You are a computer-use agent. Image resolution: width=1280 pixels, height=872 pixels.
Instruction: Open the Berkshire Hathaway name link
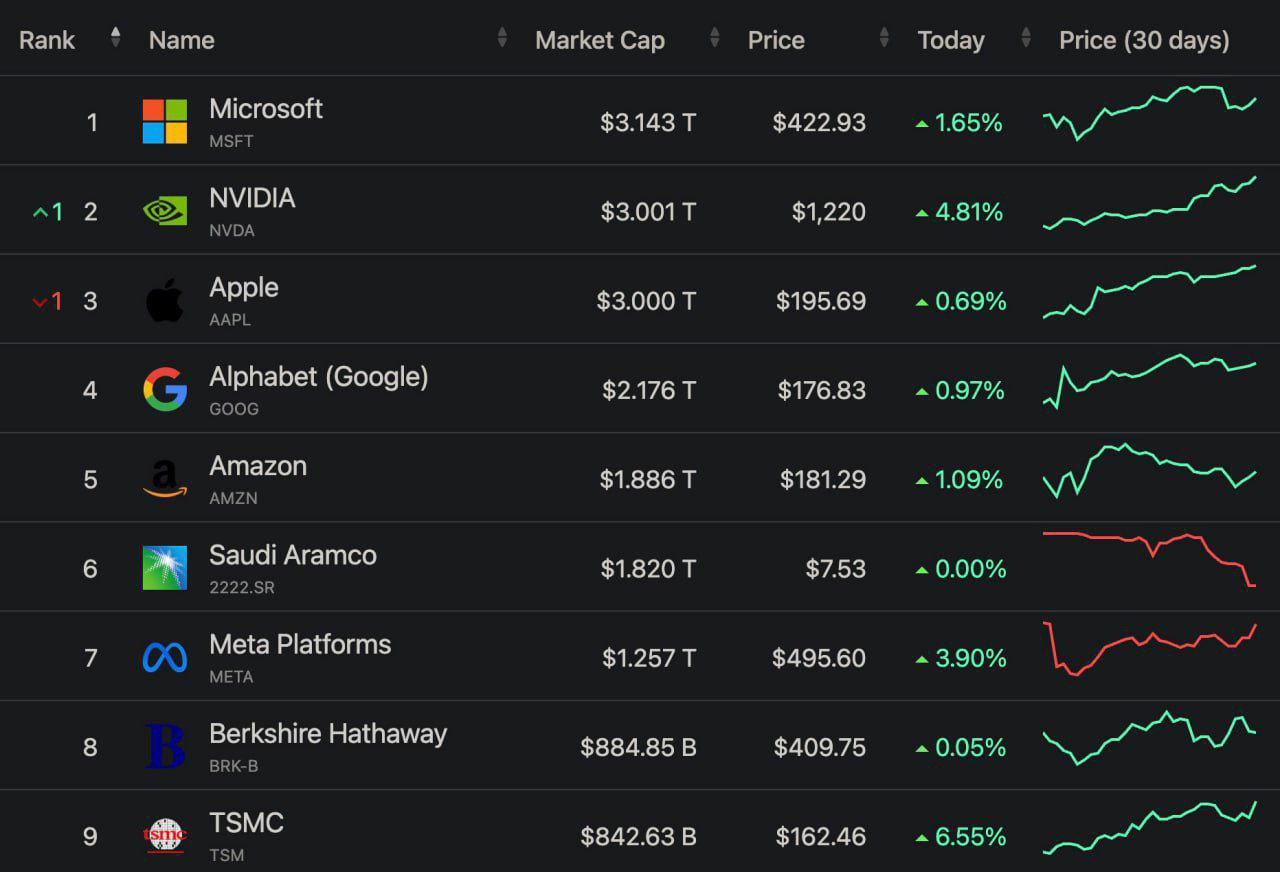tap(328, 734)
